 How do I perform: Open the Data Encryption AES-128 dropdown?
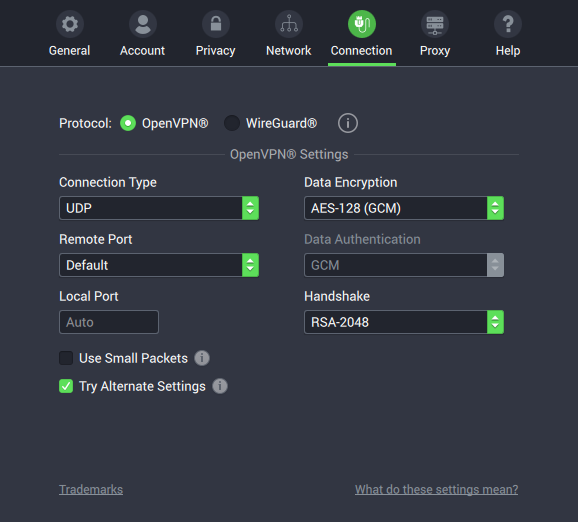[404, 208]
